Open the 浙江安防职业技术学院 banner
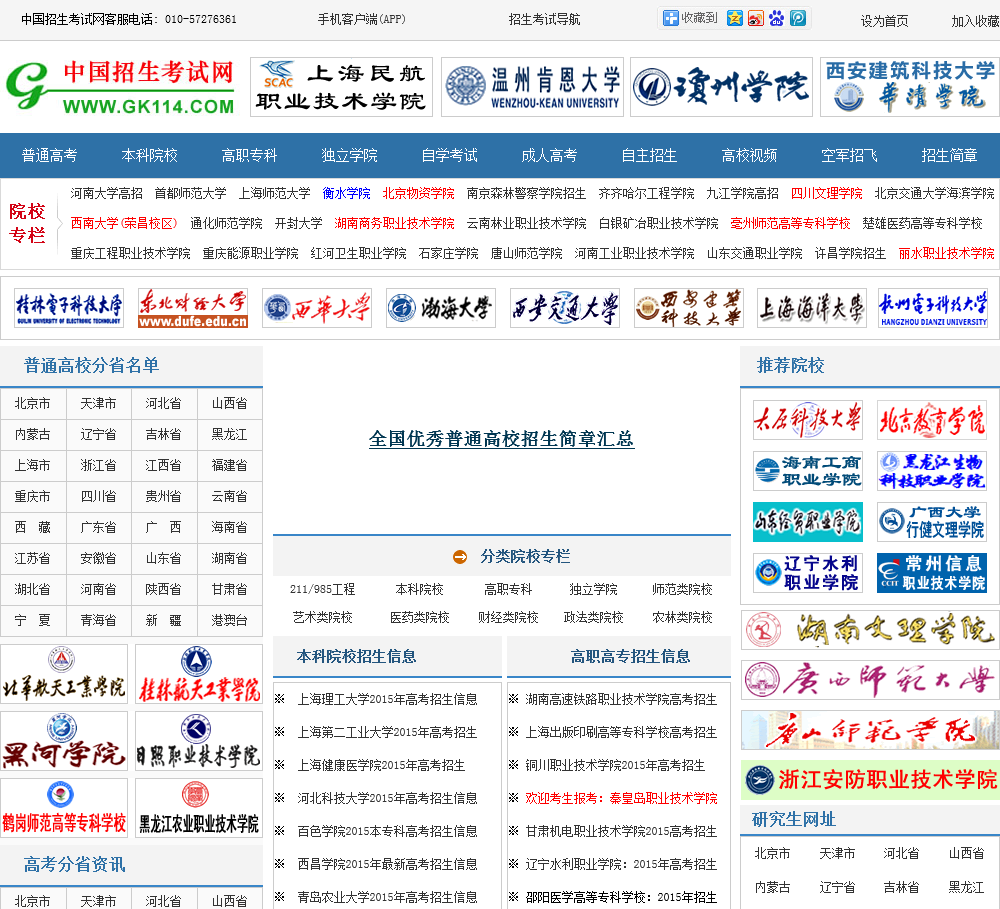The image size is (1000, 909). 870,780
